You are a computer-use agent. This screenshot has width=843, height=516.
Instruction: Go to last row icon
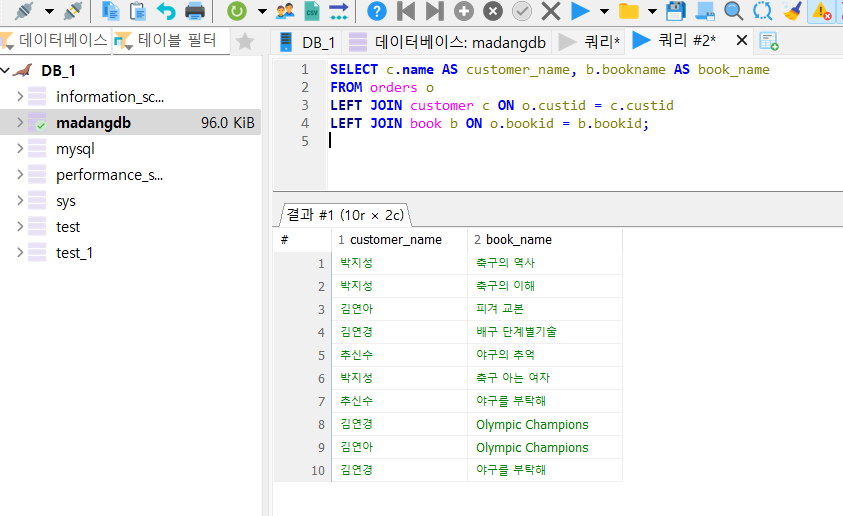tap(434, 11)
